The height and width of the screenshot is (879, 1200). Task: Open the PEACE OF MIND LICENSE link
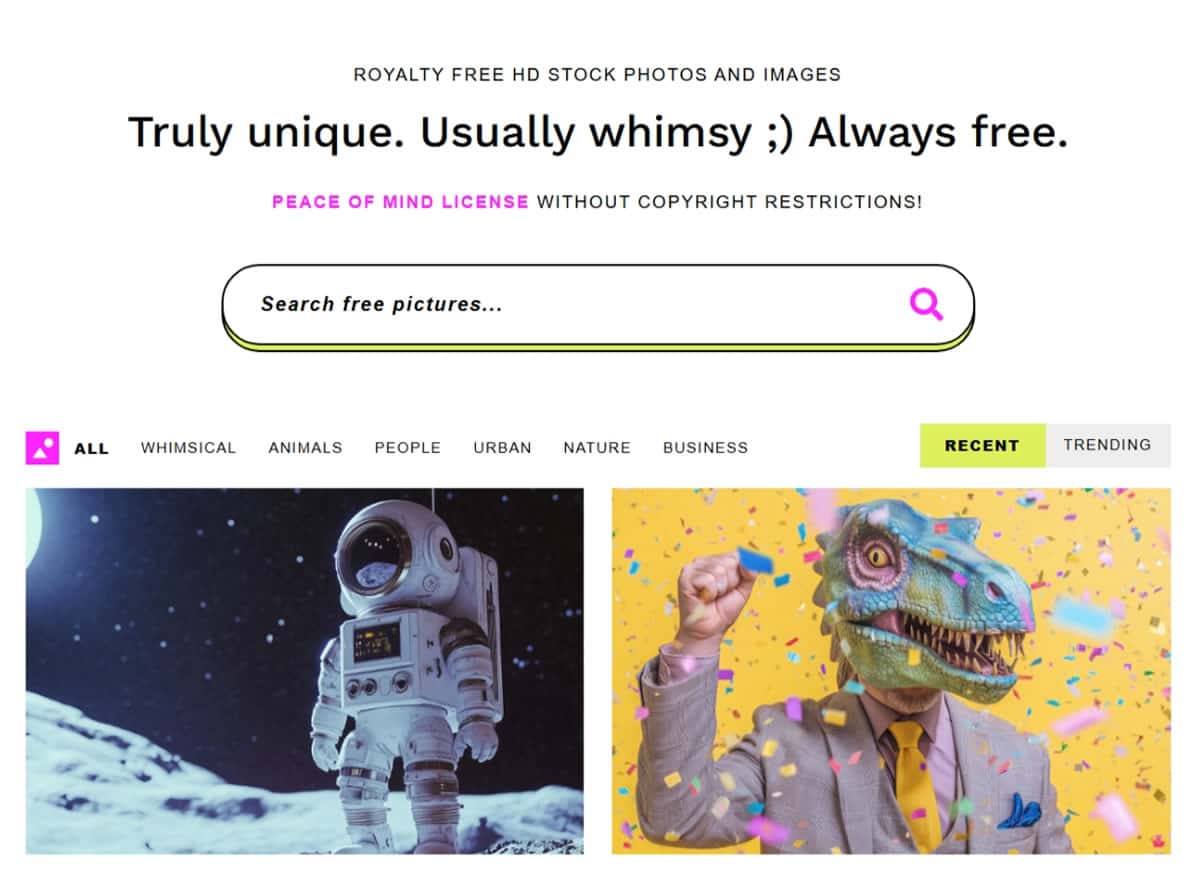click(400, 202)
